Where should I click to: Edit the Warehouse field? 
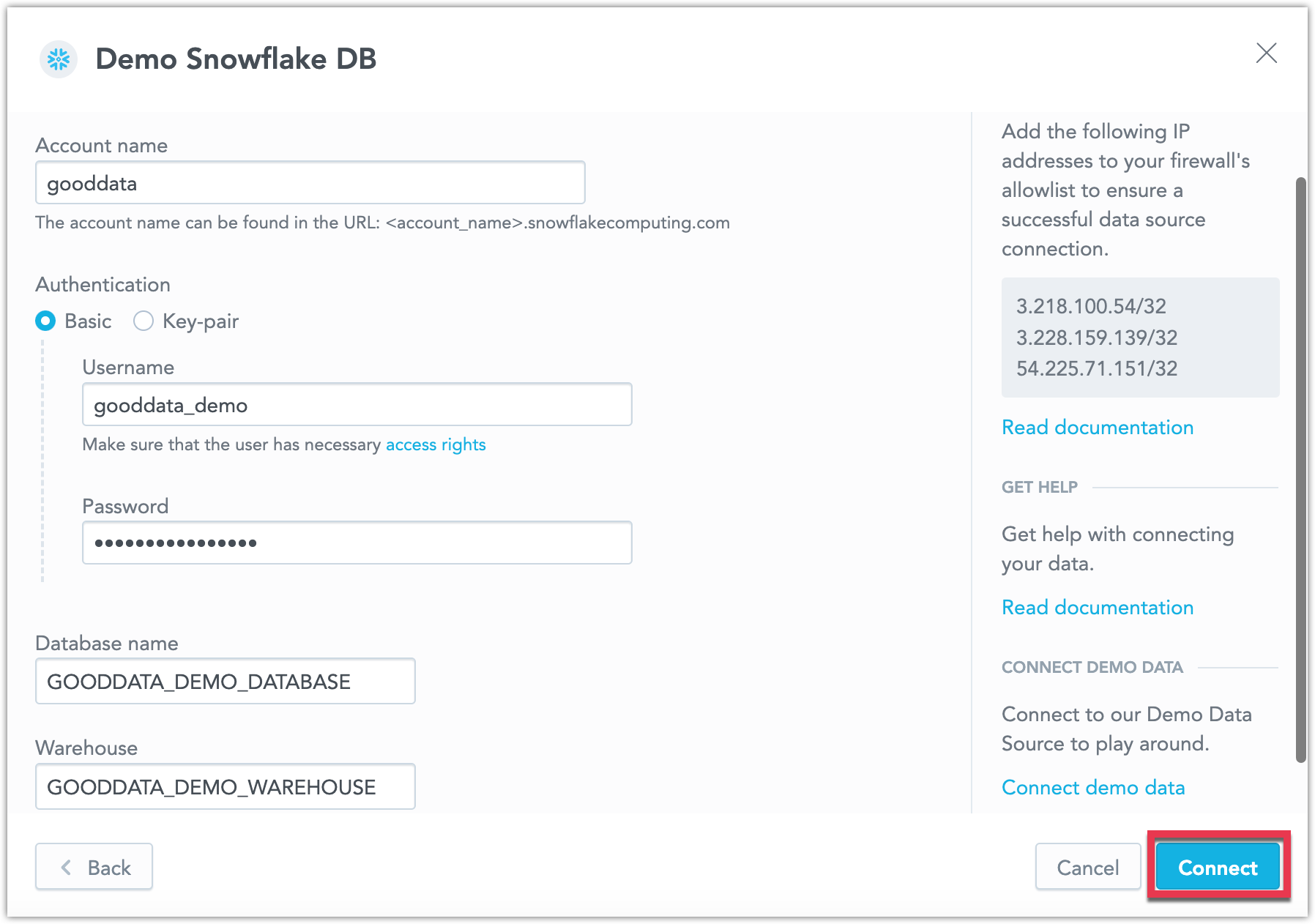(x=226, y=786)
